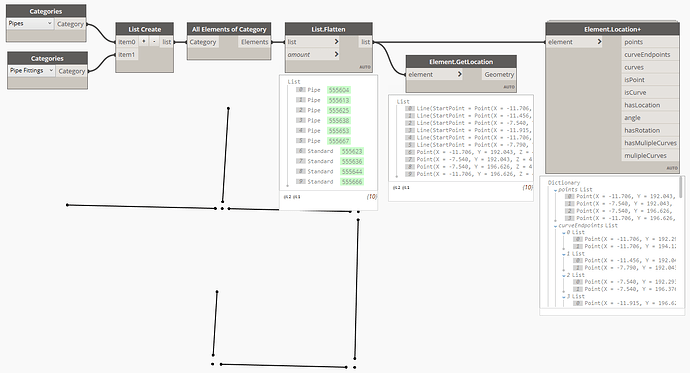Click the element input chevron on Element.GetLocation

coord(459,74)
